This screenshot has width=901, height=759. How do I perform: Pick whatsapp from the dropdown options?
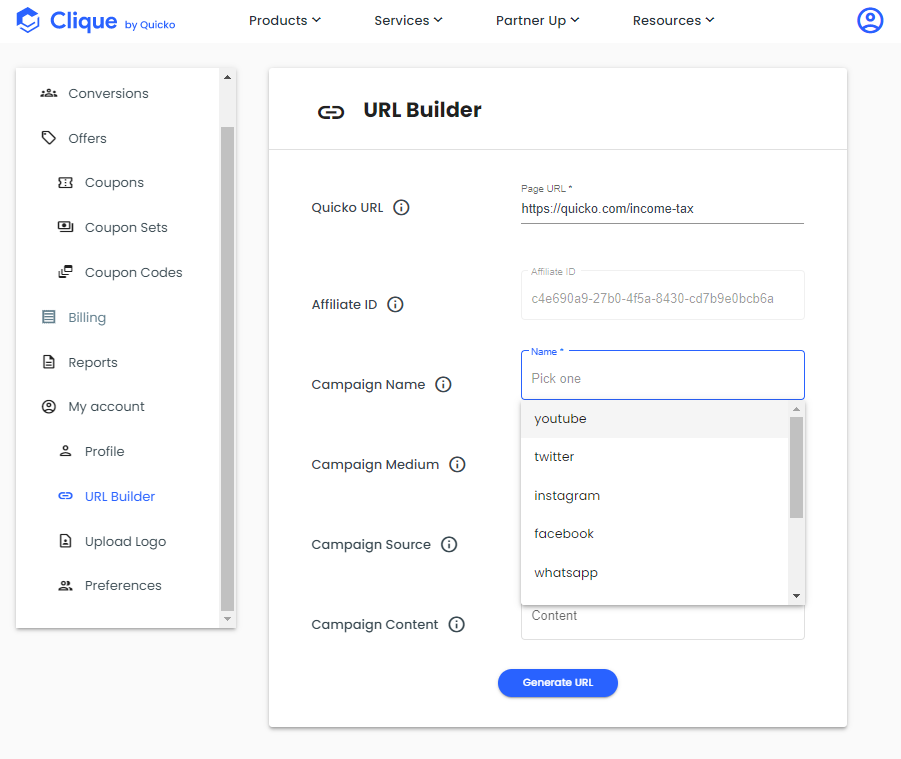click(x=654, y=573)
